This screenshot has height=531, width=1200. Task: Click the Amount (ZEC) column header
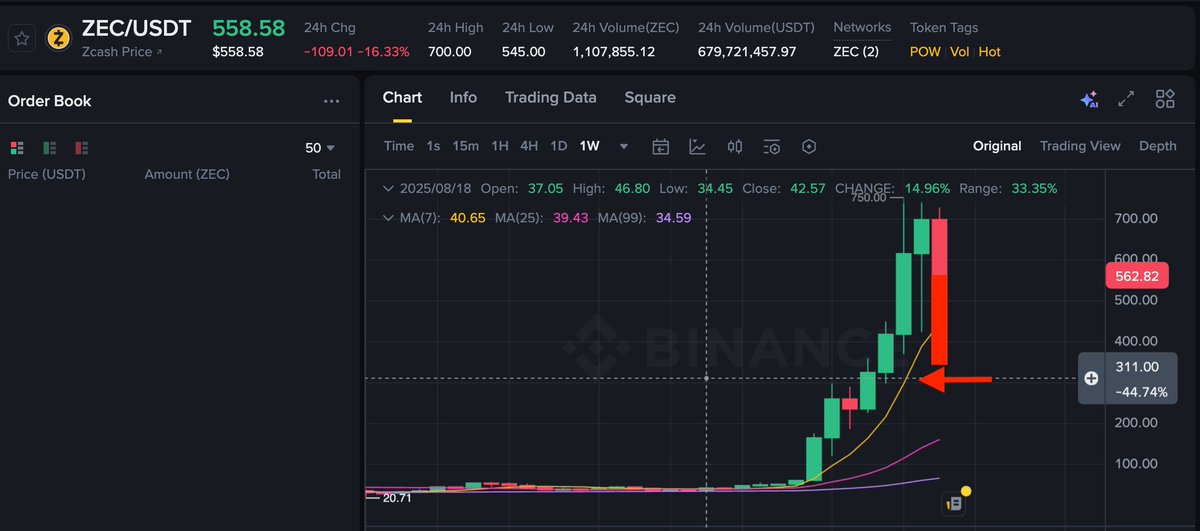[187, 174]
